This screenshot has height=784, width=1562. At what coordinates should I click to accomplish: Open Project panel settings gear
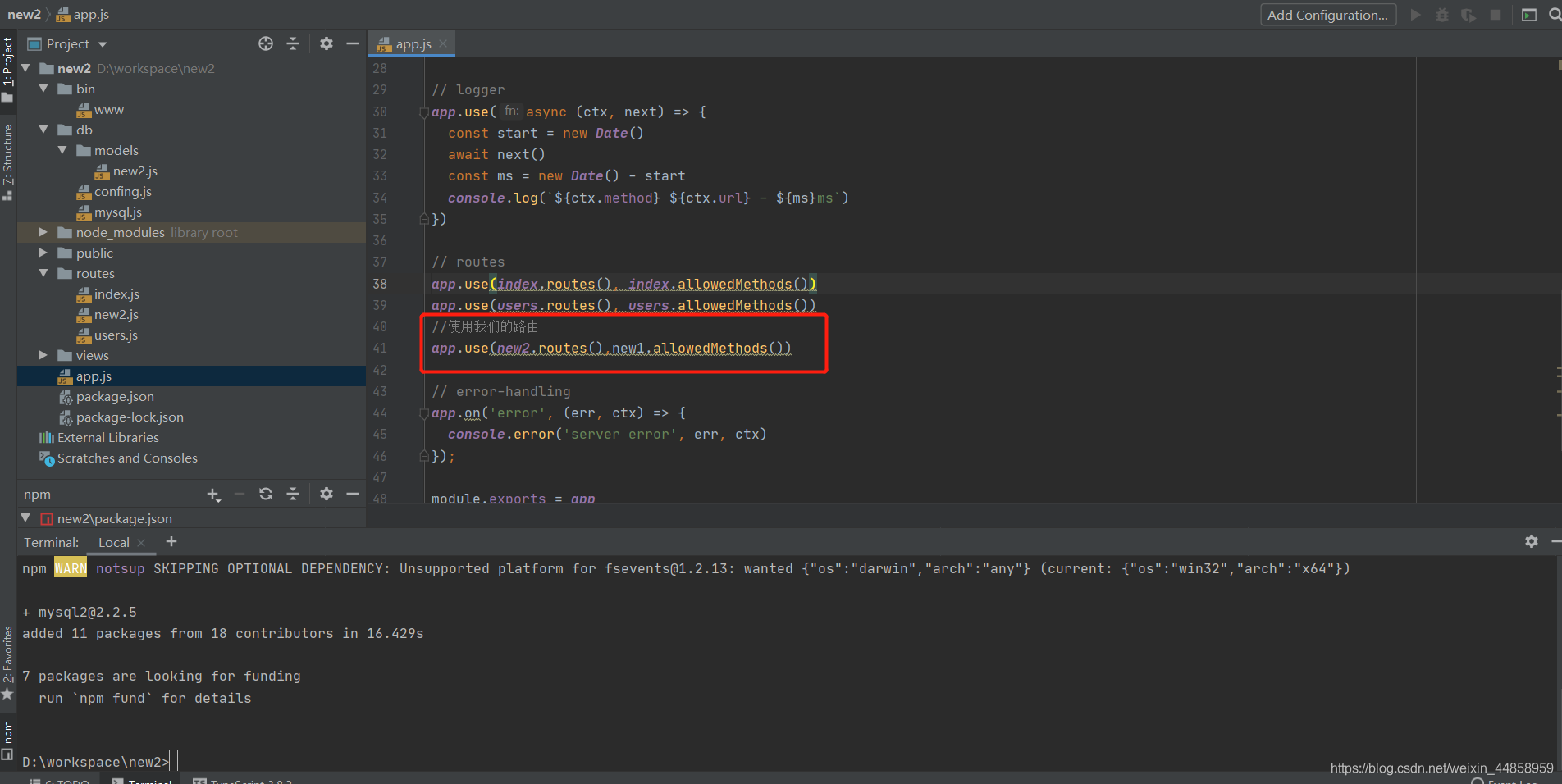327,44
